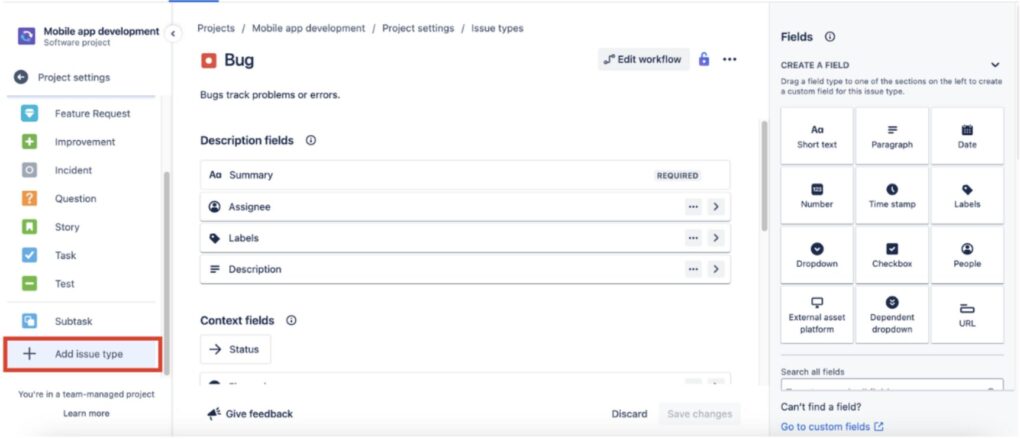The image size is (1020, 439).
Task: Click the Discard button
Action: click(x=629, y=414)
